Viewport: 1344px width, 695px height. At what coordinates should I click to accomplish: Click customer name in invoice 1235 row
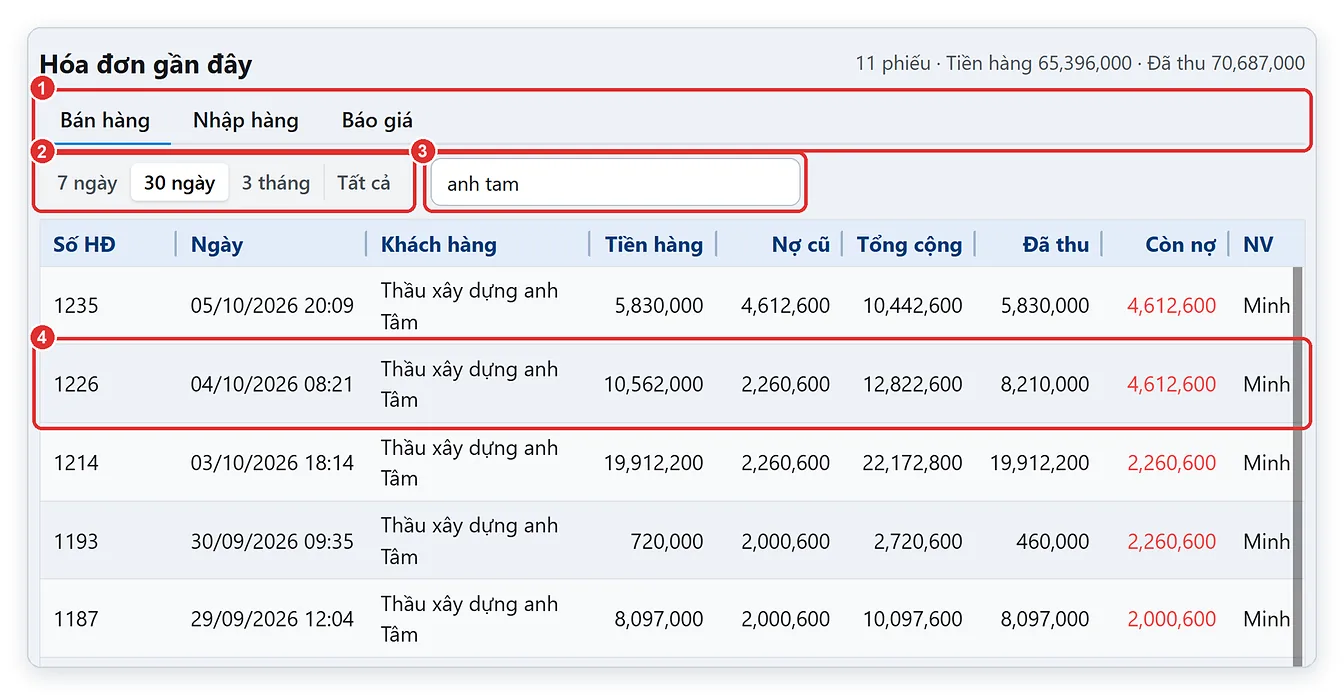point(469,306)
